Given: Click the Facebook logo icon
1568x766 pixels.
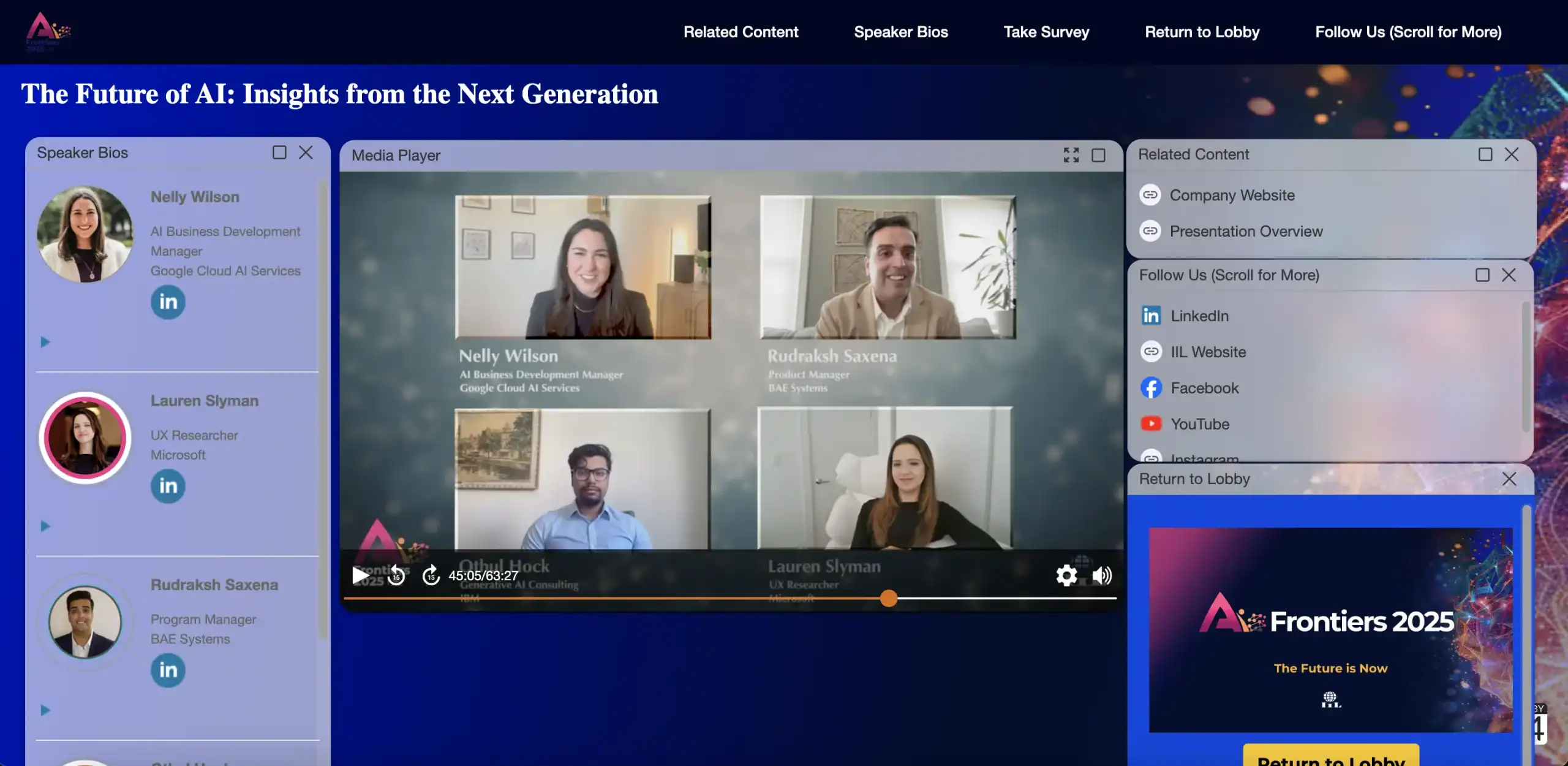Looking at the screenshot, I should click(1151, 388).
